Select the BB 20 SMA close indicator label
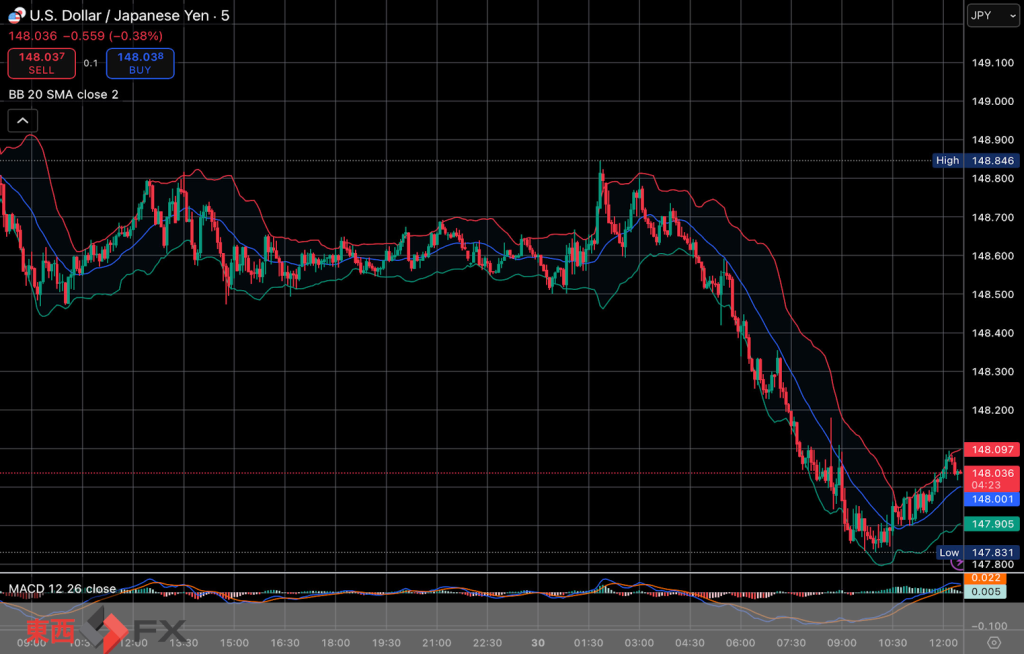Image resolution: width=1024 pixels, height=654 pixels. pyautogui.click(x=63, y=94)
